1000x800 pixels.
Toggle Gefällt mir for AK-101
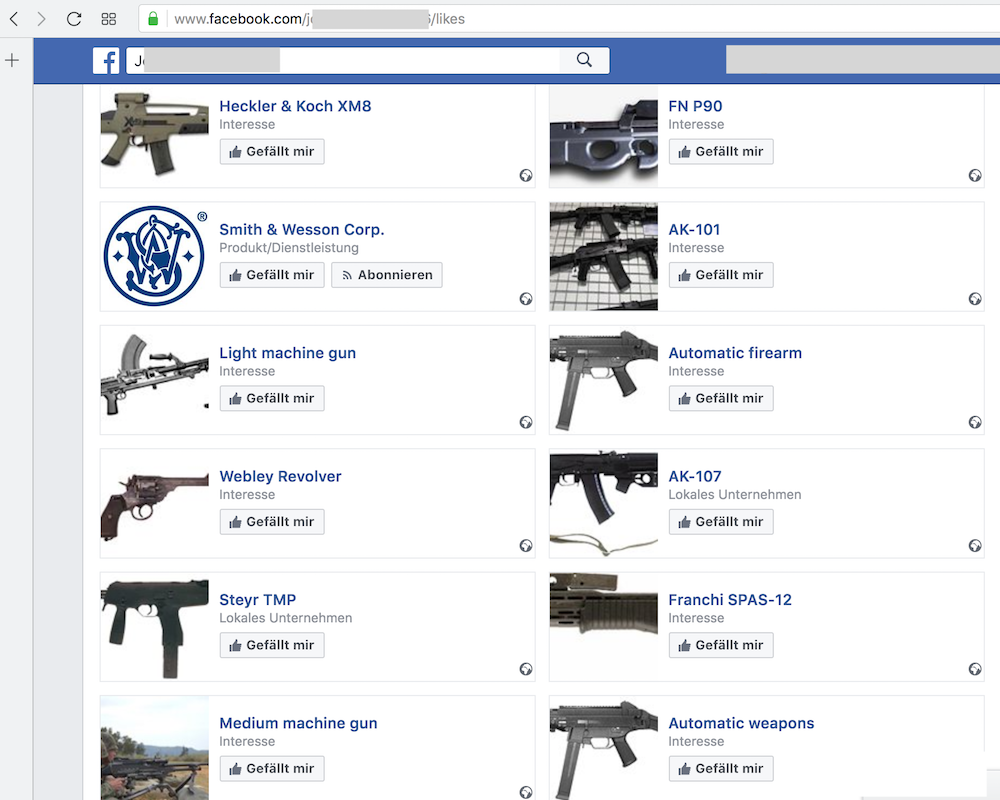[x=721, y=275]
